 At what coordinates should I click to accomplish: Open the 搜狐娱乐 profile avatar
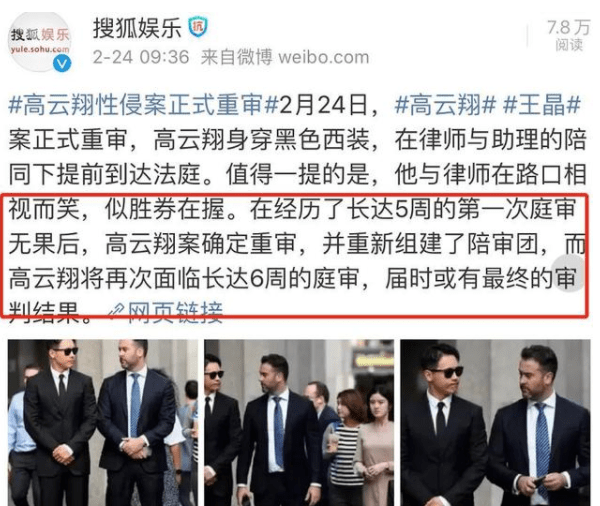pos(40,42)
